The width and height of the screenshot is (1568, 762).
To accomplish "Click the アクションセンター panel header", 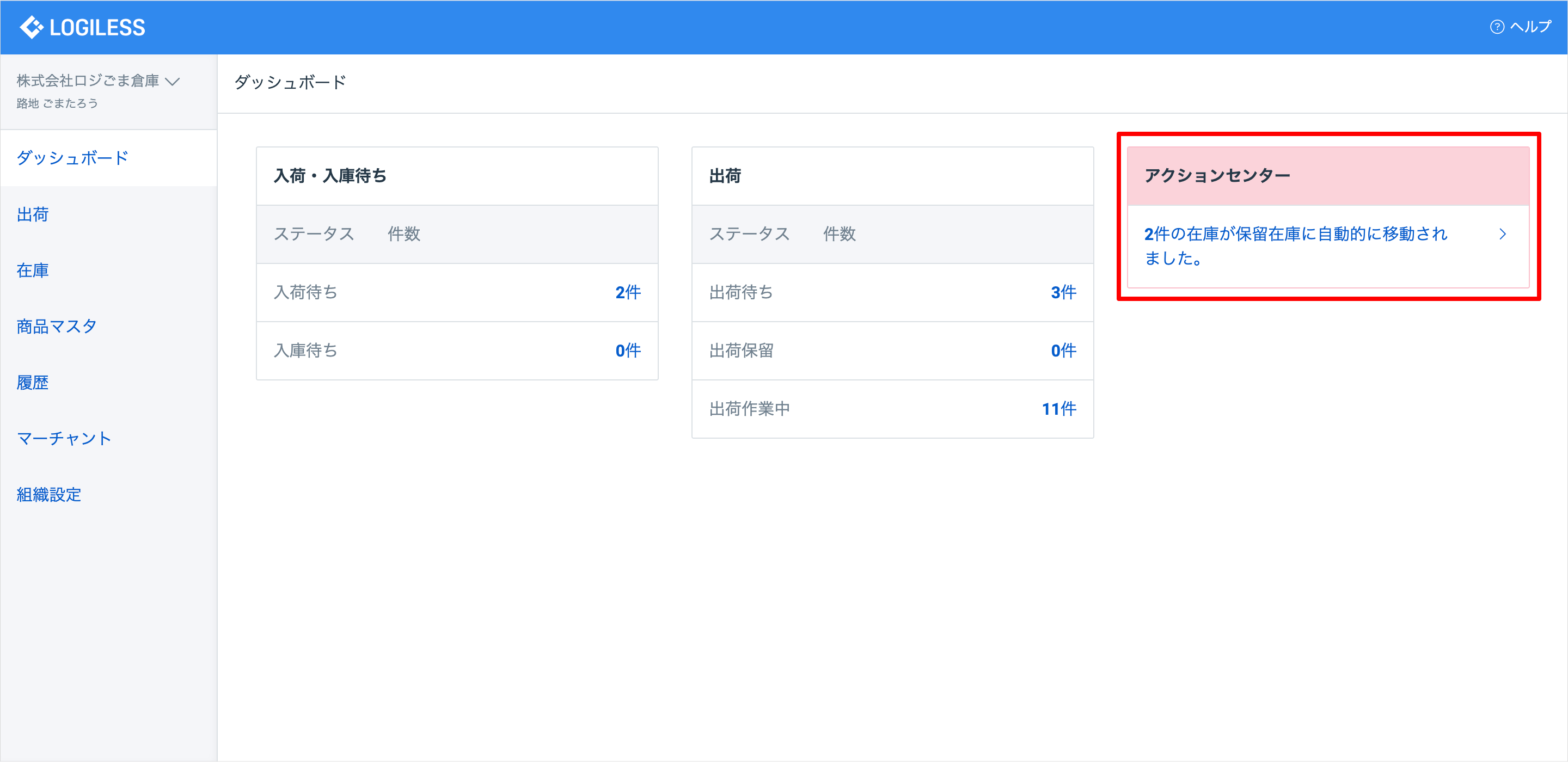I will 1328,176.
